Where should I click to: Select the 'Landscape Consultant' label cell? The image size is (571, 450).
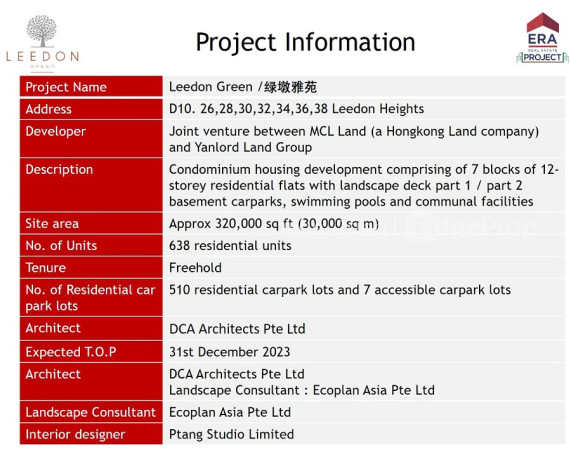91,412
